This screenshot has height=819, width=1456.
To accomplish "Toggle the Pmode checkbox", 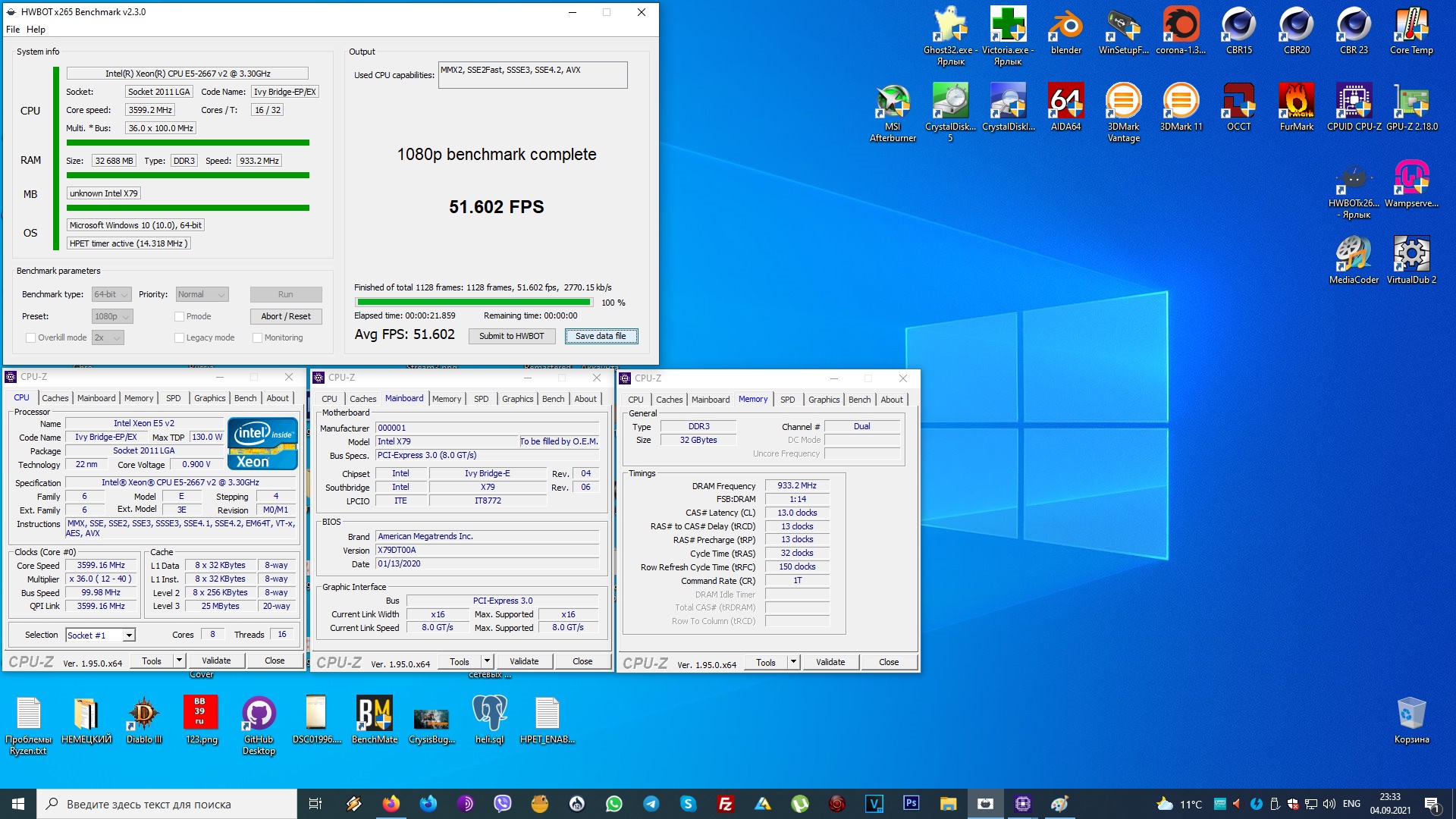I will pyautogui.click(x=180, y=316).
